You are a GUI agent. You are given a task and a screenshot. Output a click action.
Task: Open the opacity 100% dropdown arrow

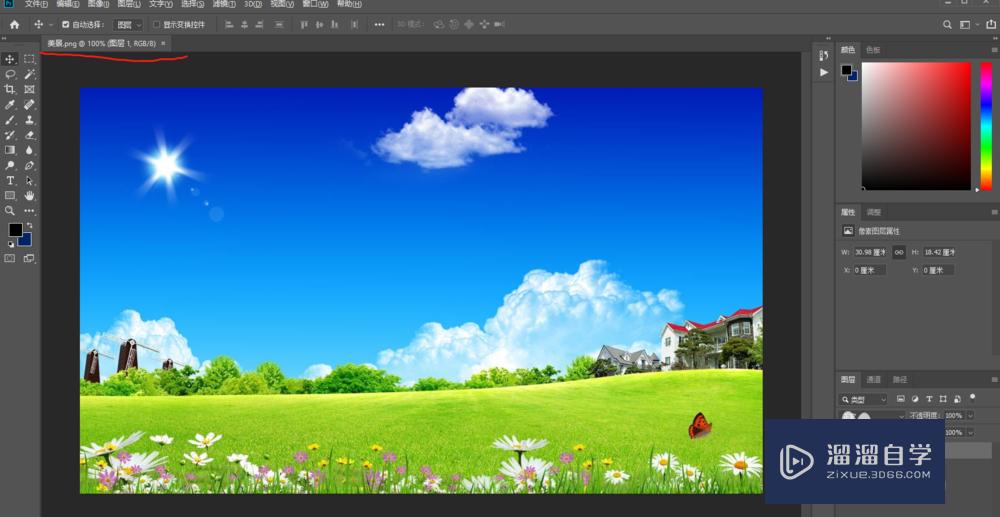[x=971, y=416]
